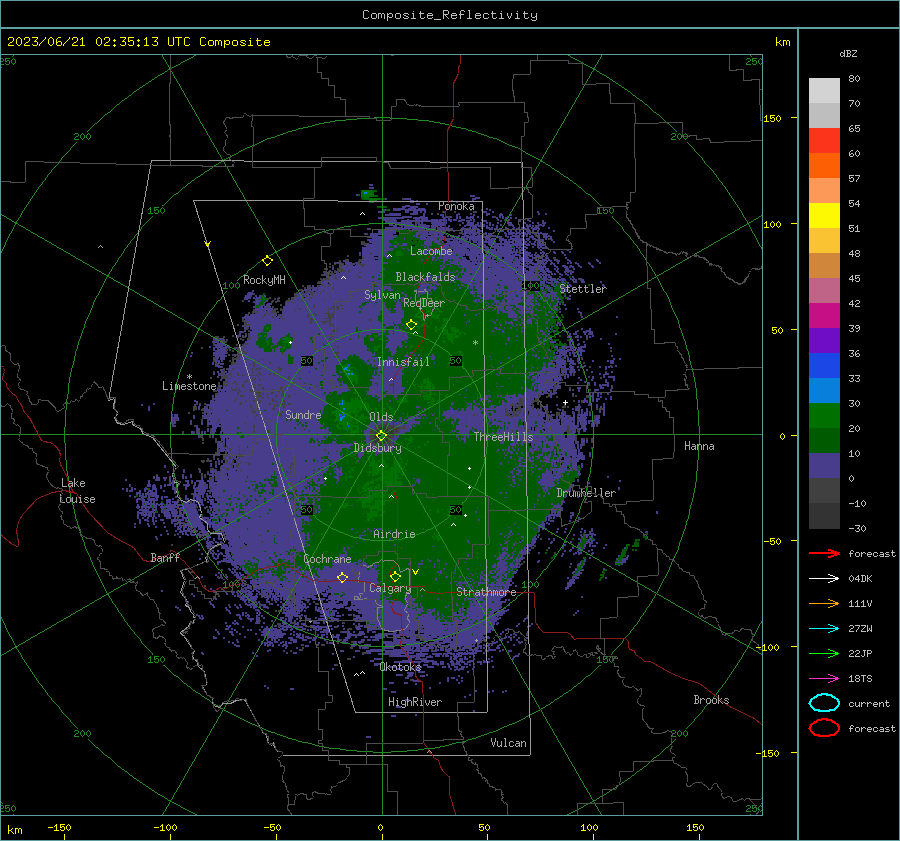Select the magenta 39-42 dBZ swatch
This screenshot has width=900, height=841.
pos(824,316)
